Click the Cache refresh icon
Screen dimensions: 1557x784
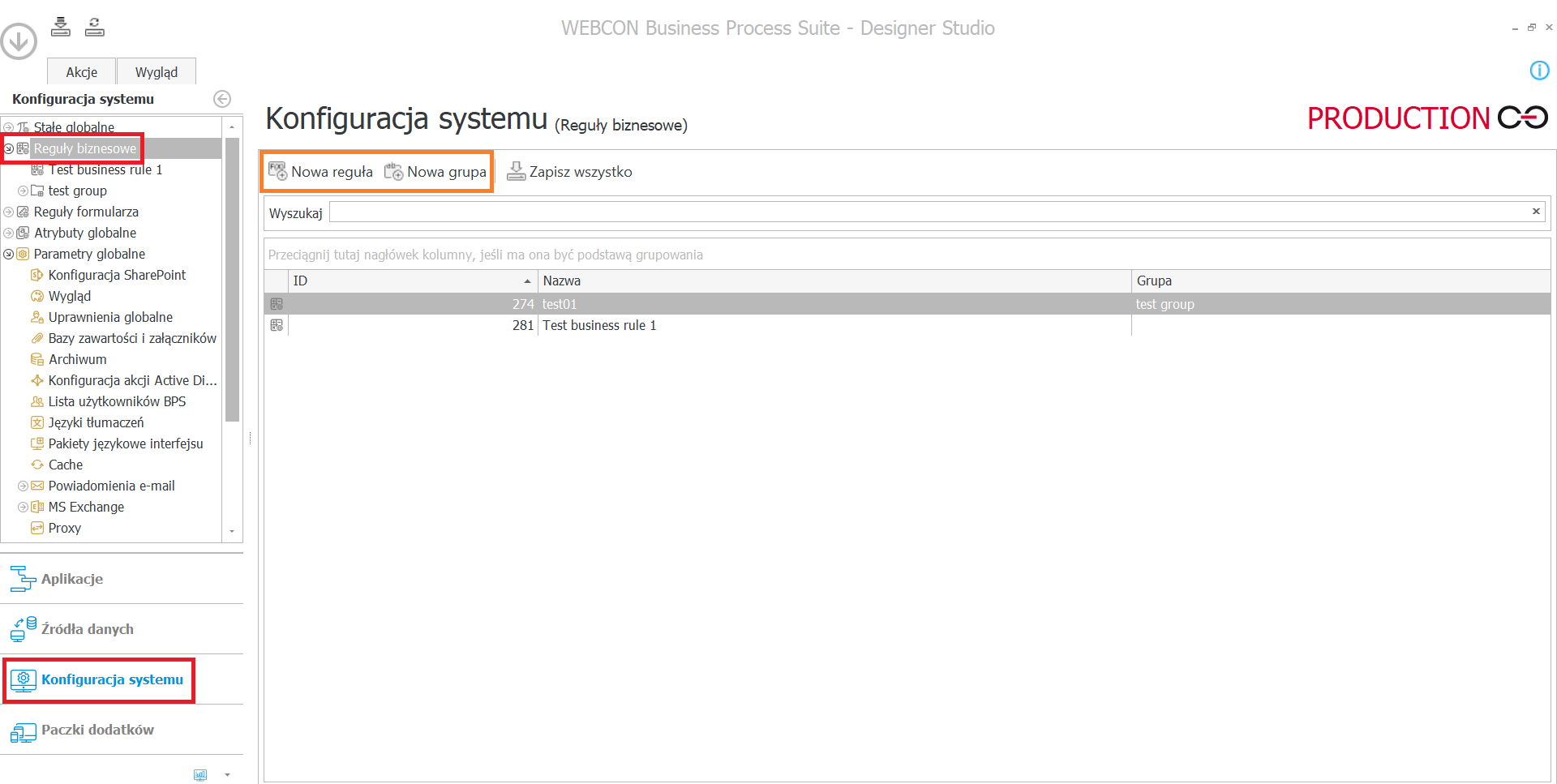pos(37,465)
